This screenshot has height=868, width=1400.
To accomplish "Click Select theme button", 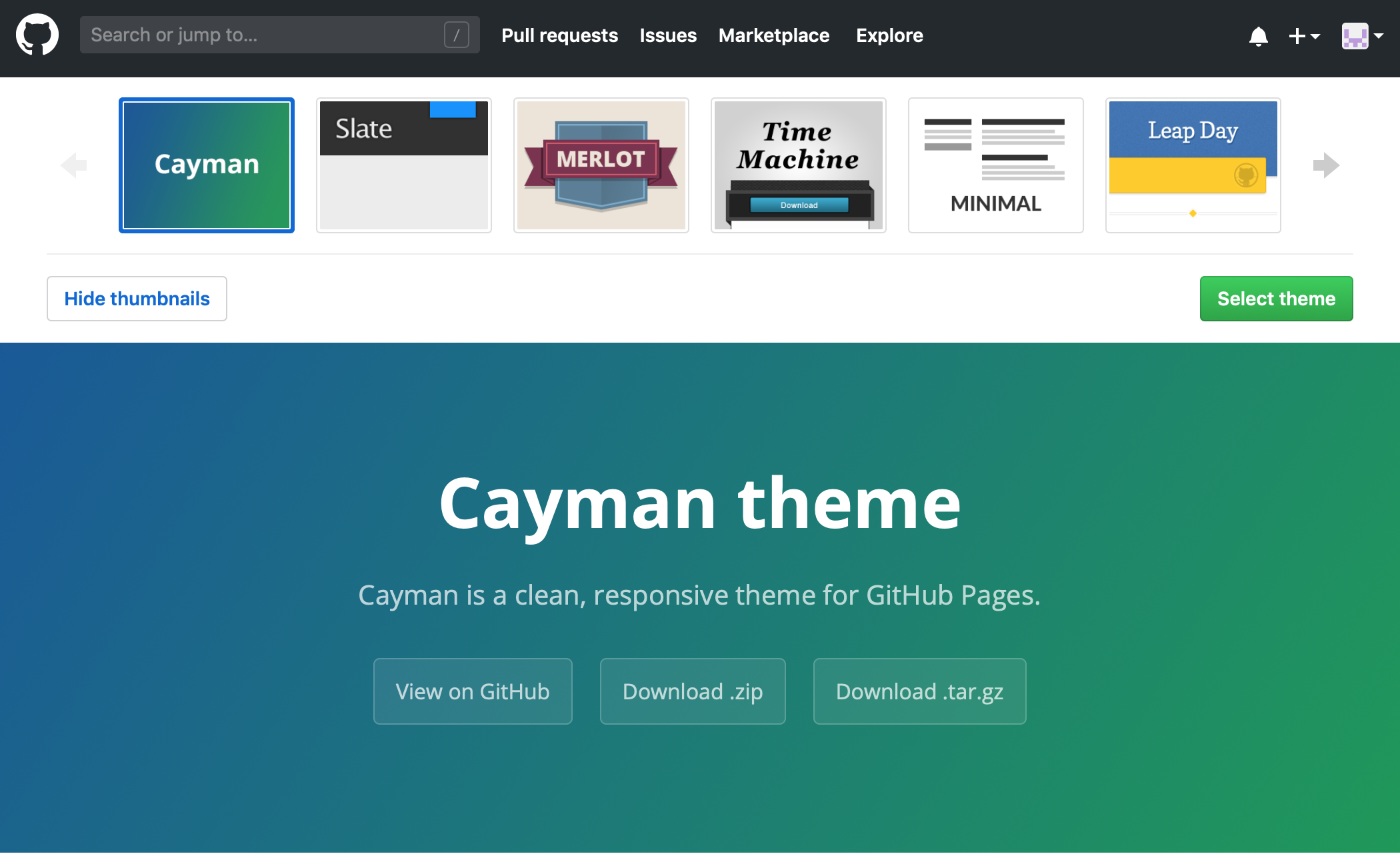I will 1276,298.
